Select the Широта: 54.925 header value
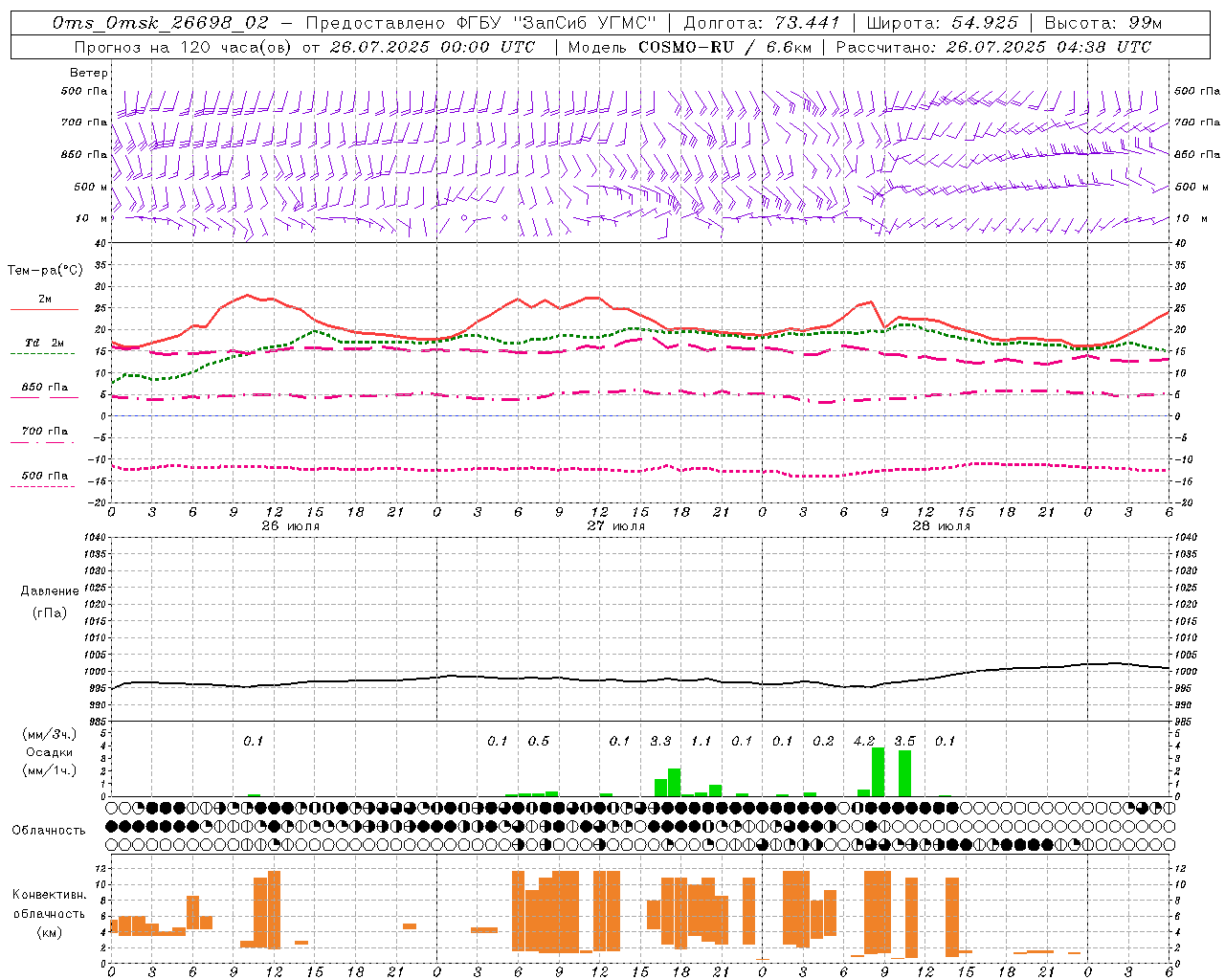The image size is (1225, 980). pyautogui.click(x=942, y=23)
